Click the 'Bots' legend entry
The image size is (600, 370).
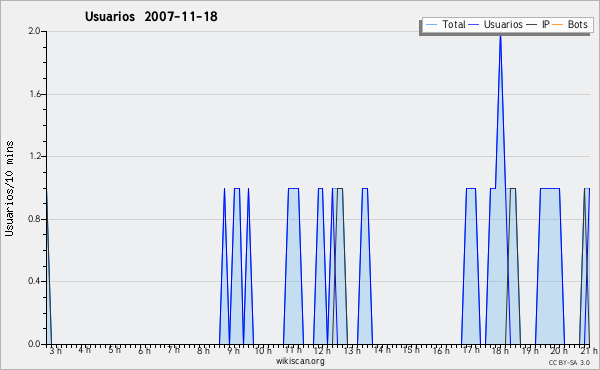coord(570,24)
